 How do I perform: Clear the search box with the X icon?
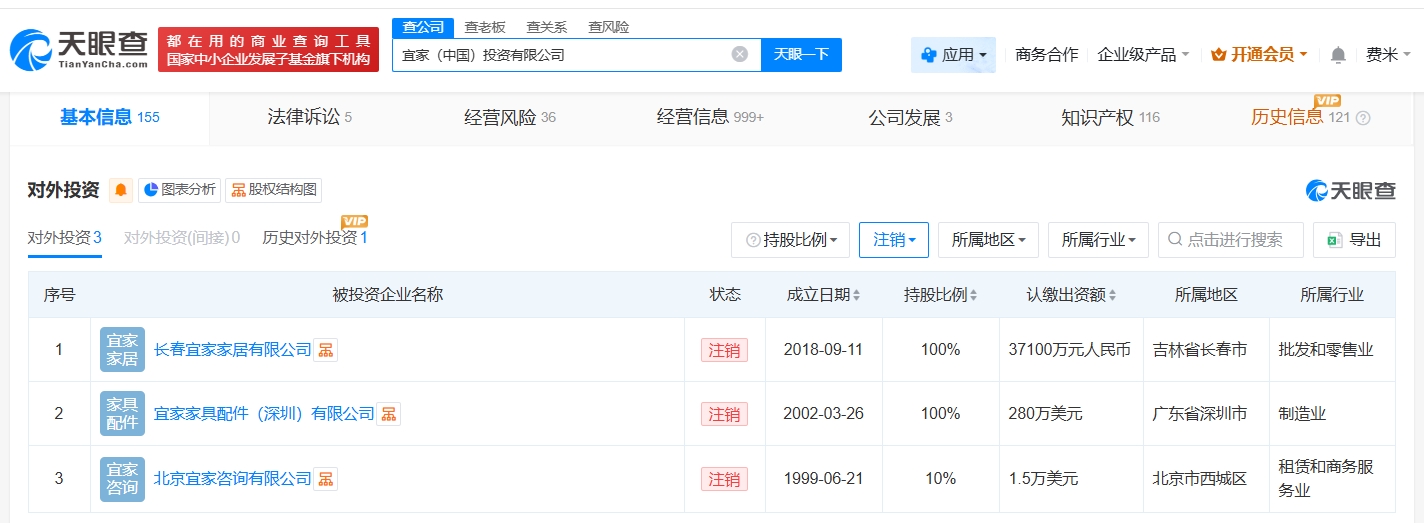[740, 55]
